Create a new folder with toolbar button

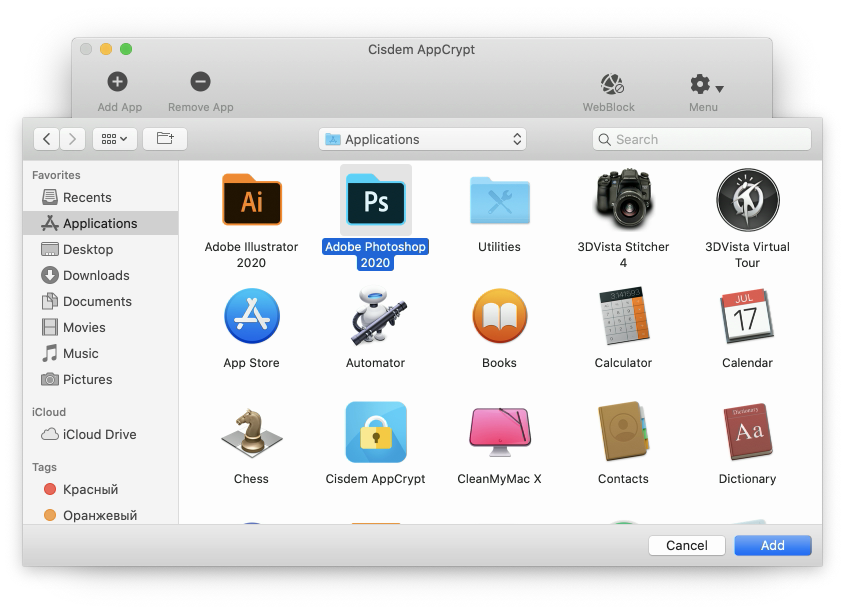(165, 139)
